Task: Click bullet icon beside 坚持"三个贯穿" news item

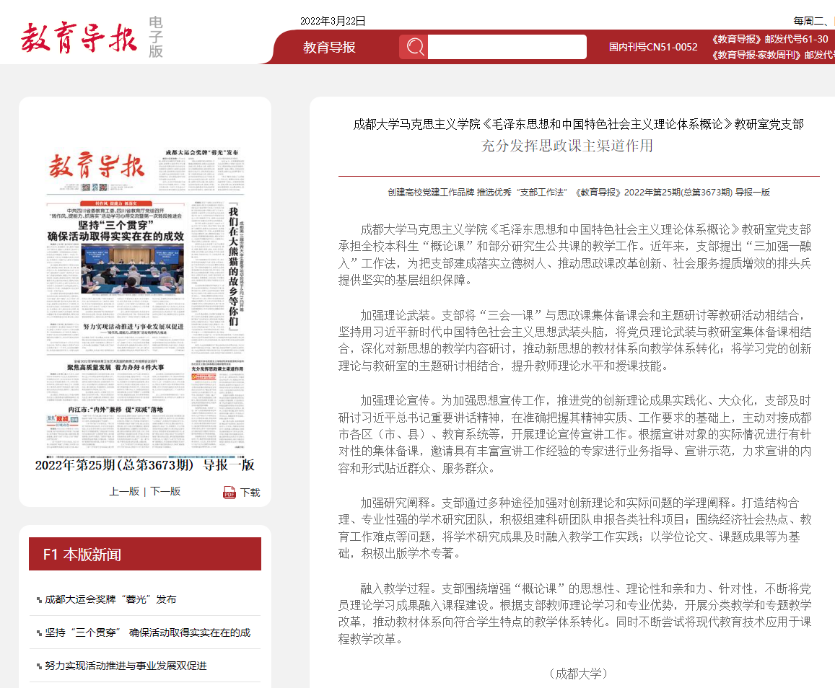Action: (38, 633)
